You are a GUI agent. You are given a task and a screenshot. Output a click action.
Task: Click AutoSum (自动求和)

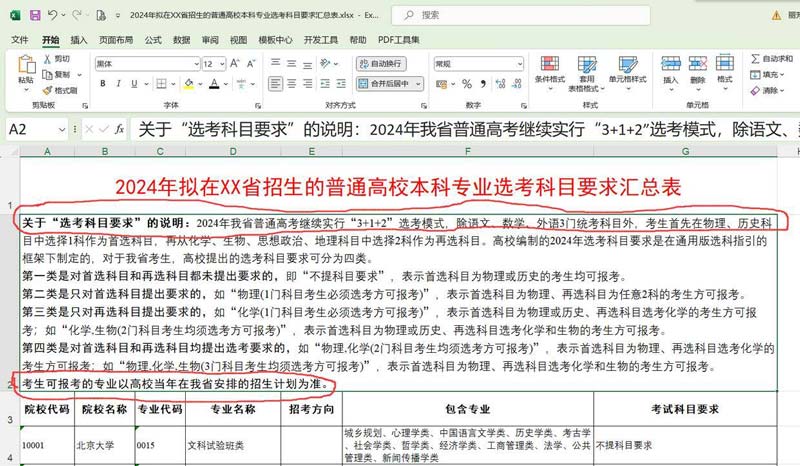point(771,59)
